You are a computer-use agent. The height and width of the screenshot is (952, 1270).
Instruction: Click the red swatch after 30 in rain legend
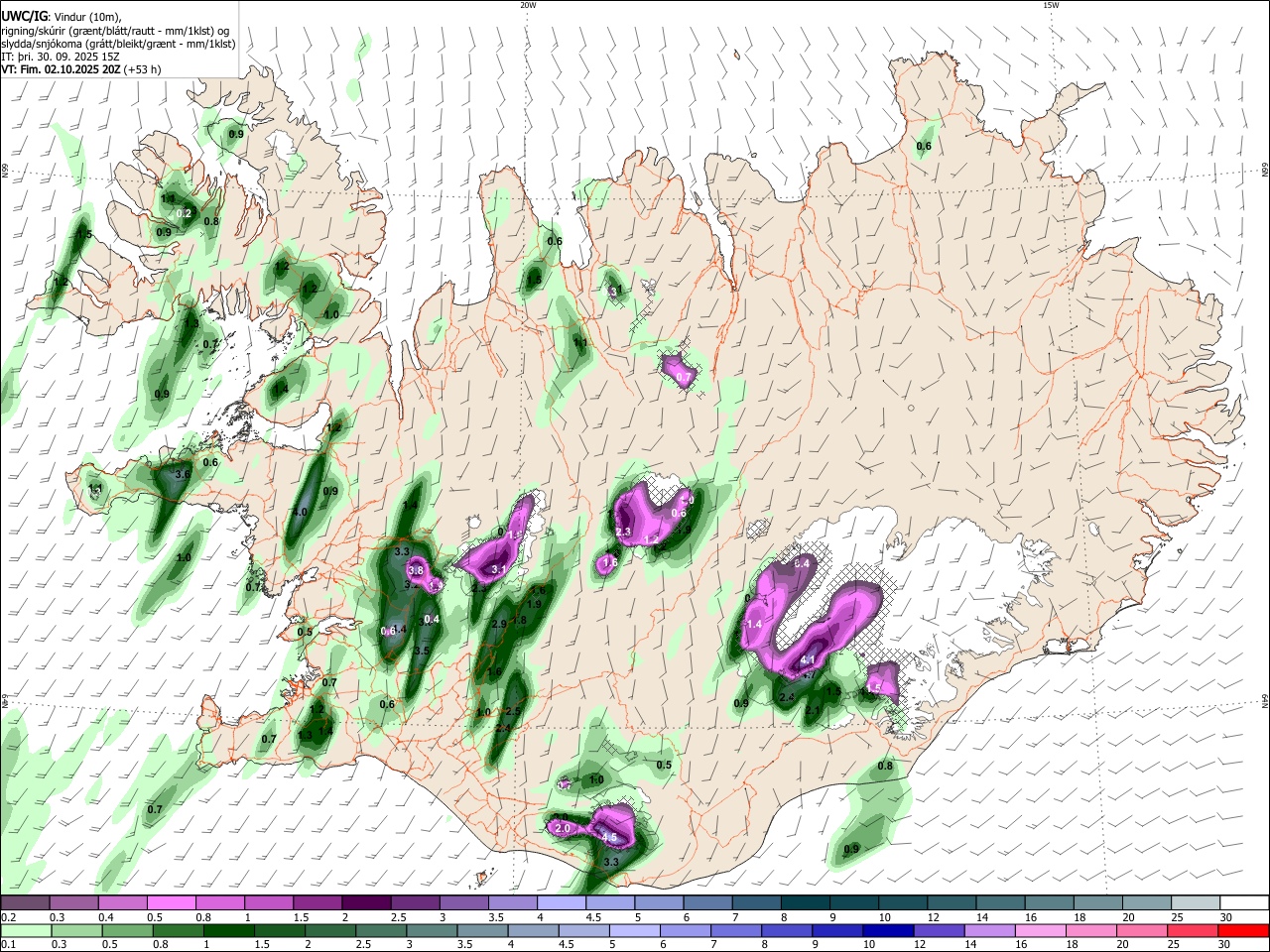pyautogui.click(x=1244, y=930)
